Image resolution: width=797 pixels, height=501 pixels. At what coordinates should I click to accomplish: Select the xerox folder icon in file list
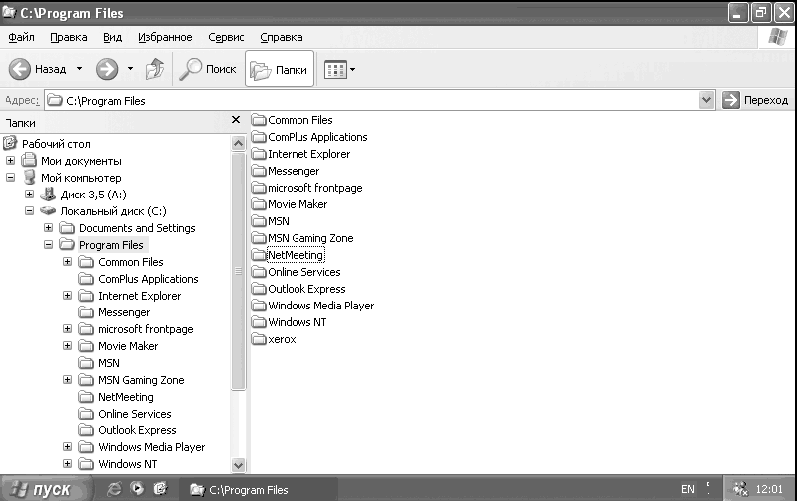259,338
